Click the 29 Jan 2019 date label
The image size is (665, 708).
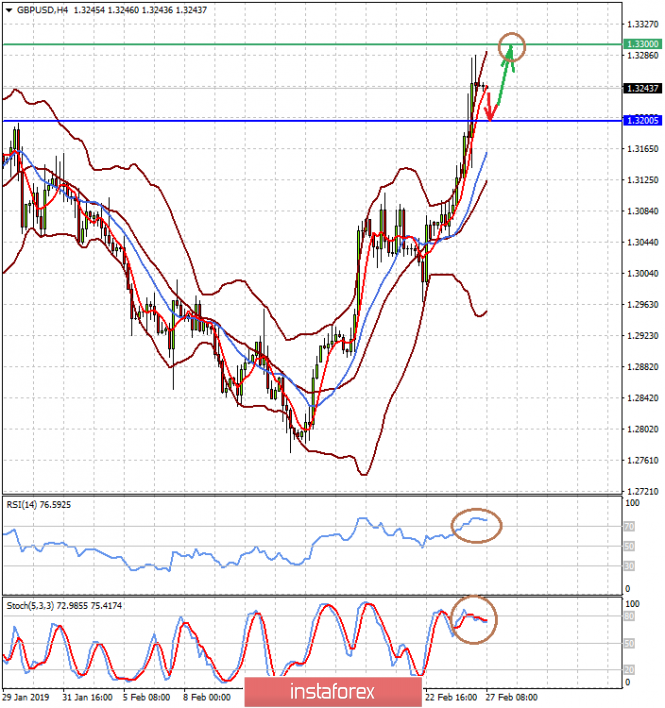27,699
